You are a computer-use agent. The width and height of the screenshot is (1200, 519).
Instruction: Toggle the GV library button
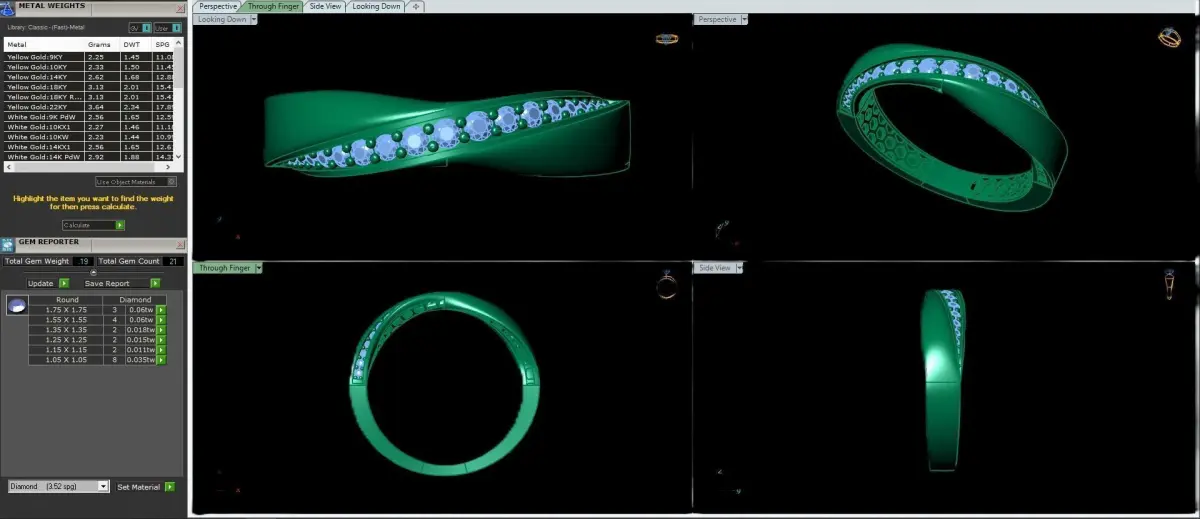(x=141, y=28)
